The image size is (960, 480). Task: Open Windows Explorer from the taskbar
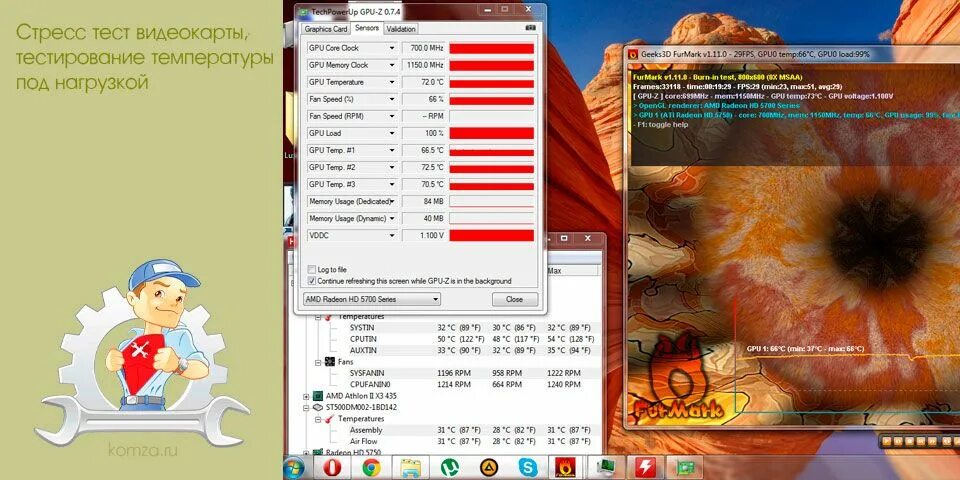[410, 468]
